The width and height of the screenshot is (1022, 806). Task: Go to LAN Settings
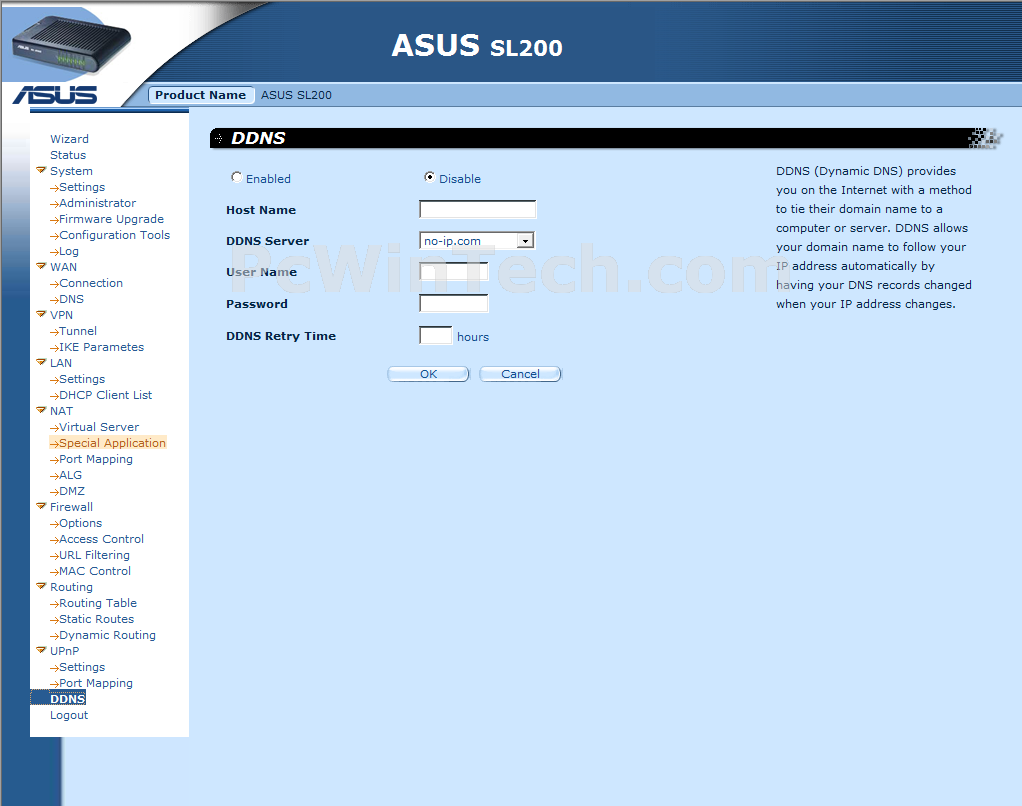coord(82,379)
